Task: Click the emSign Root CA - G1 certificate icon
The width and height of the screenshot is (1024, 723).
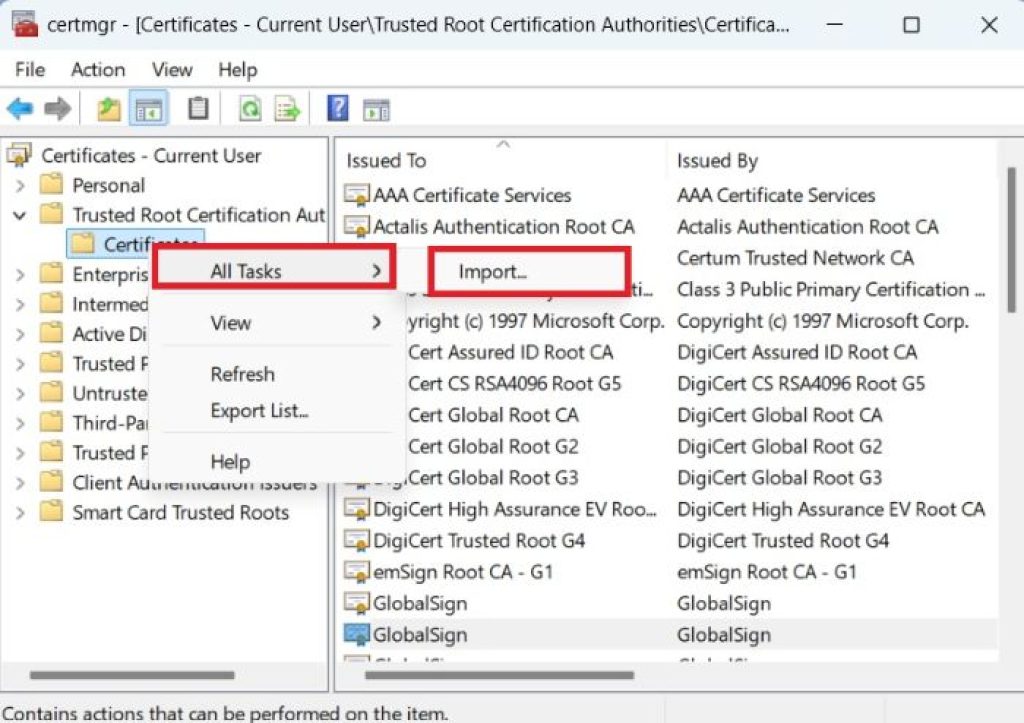Action: coord(357,571)
